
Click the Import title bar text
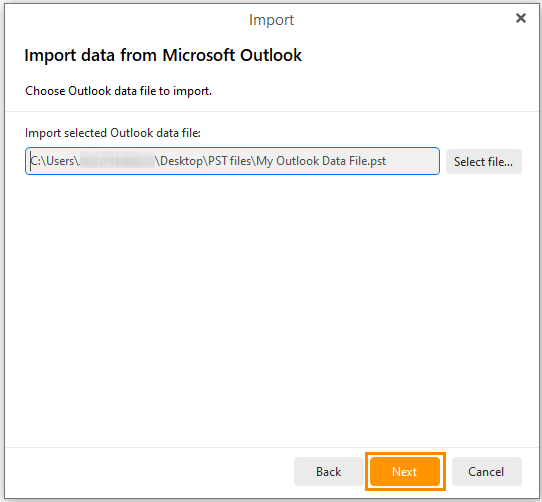click(x=271, y=20)
